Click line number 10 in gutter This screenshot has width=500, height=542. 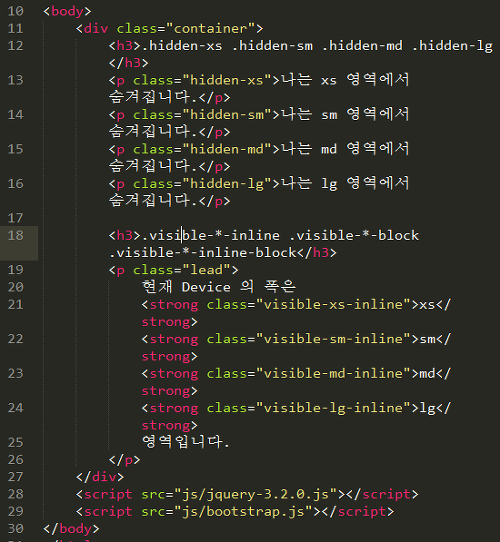point(16,11)
